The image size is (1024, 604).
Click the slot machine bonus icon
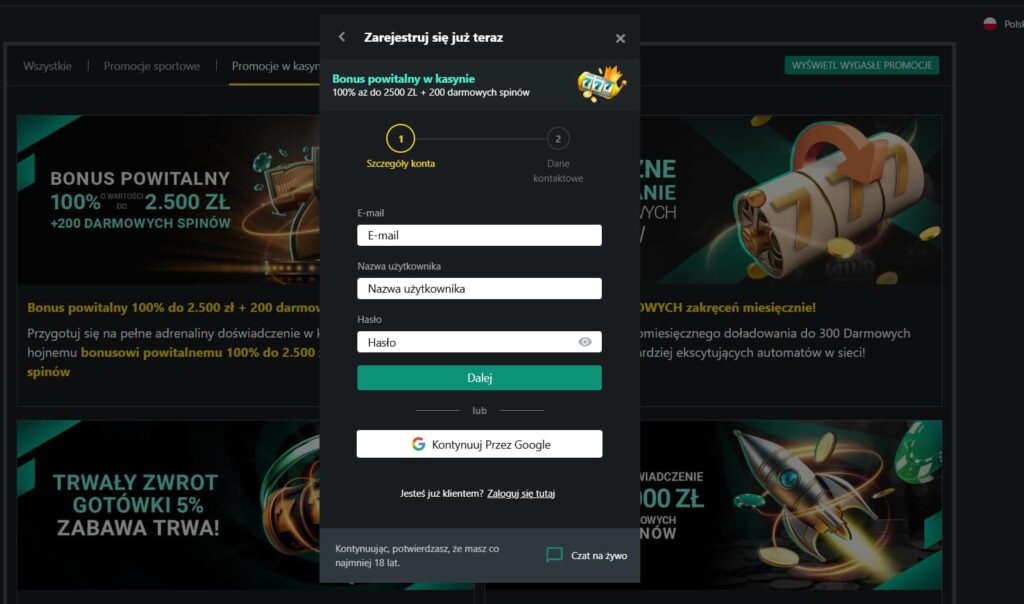(x=601, y=84)
